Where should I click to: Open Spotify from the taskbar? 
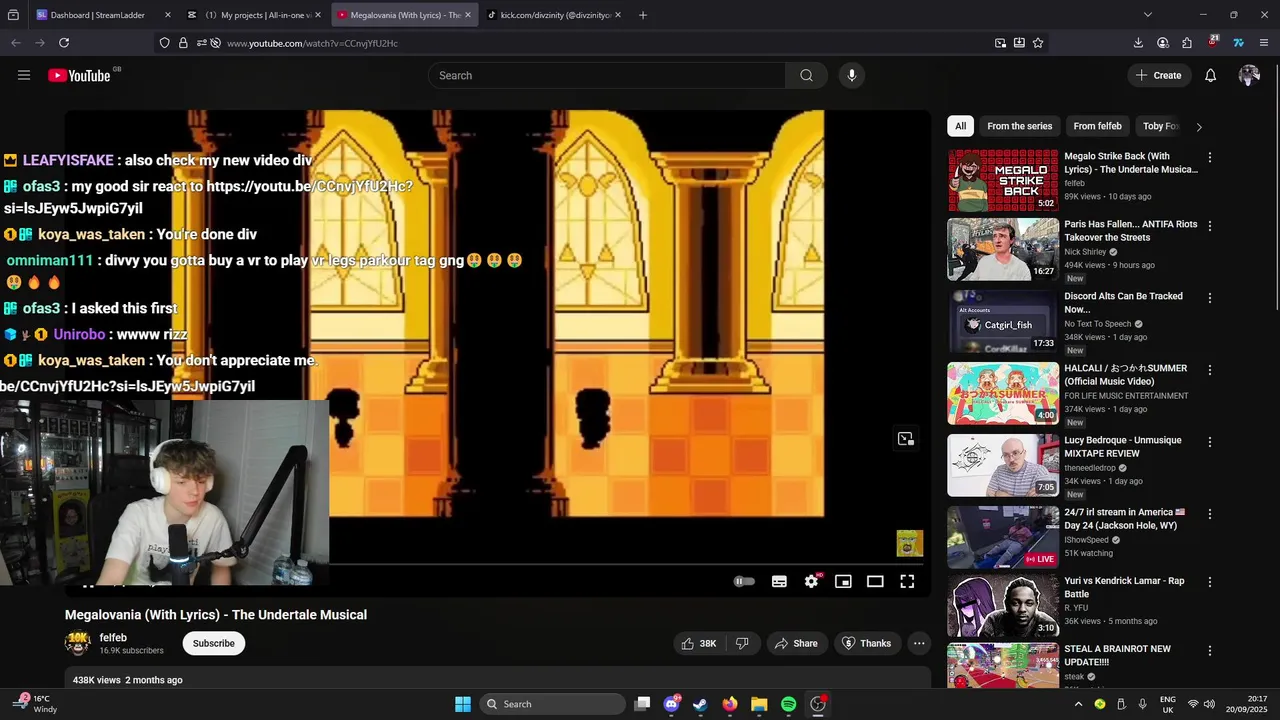788,704
